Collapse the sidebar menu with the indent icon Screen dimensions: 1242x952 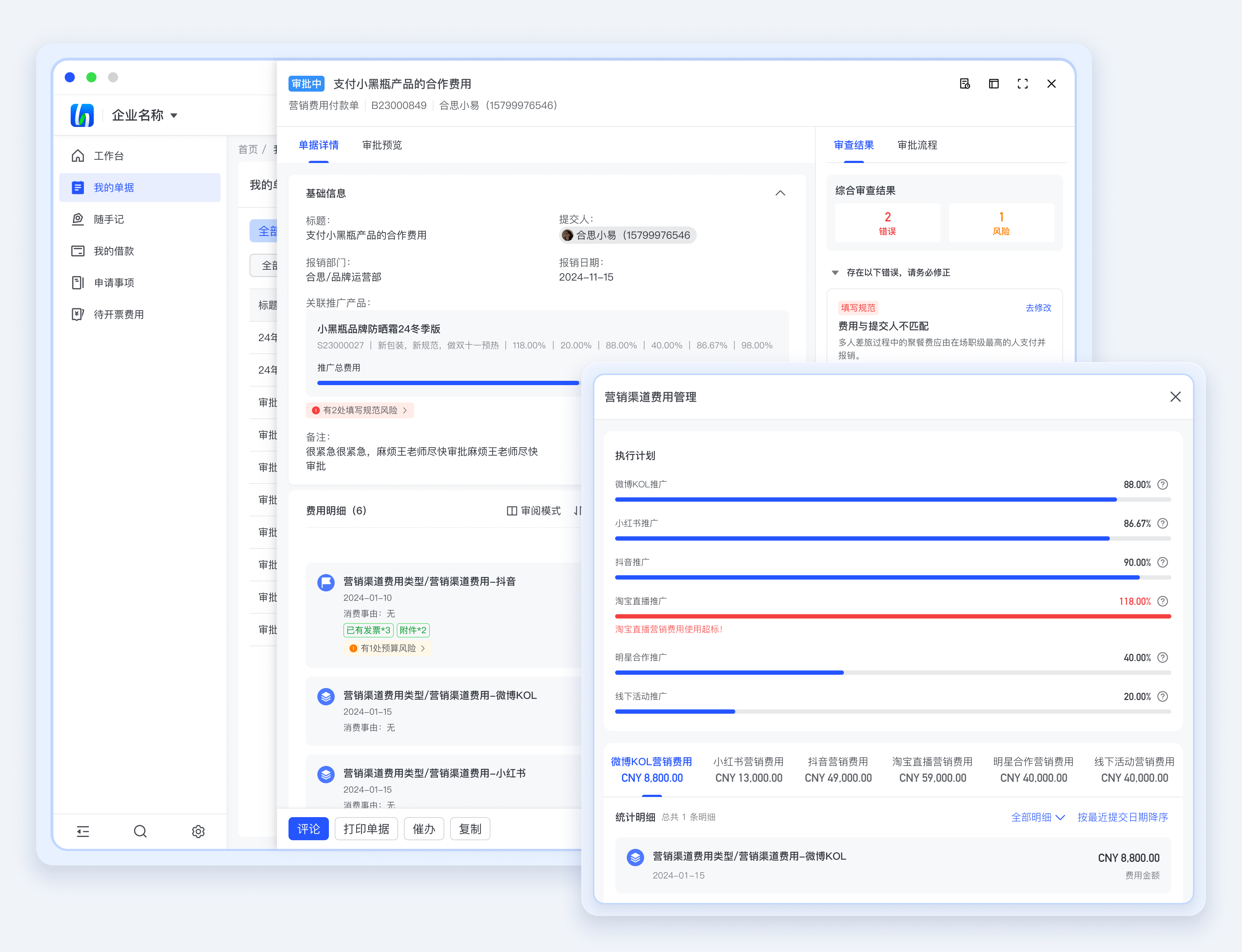pyautogui.click(x=83, y=831)
